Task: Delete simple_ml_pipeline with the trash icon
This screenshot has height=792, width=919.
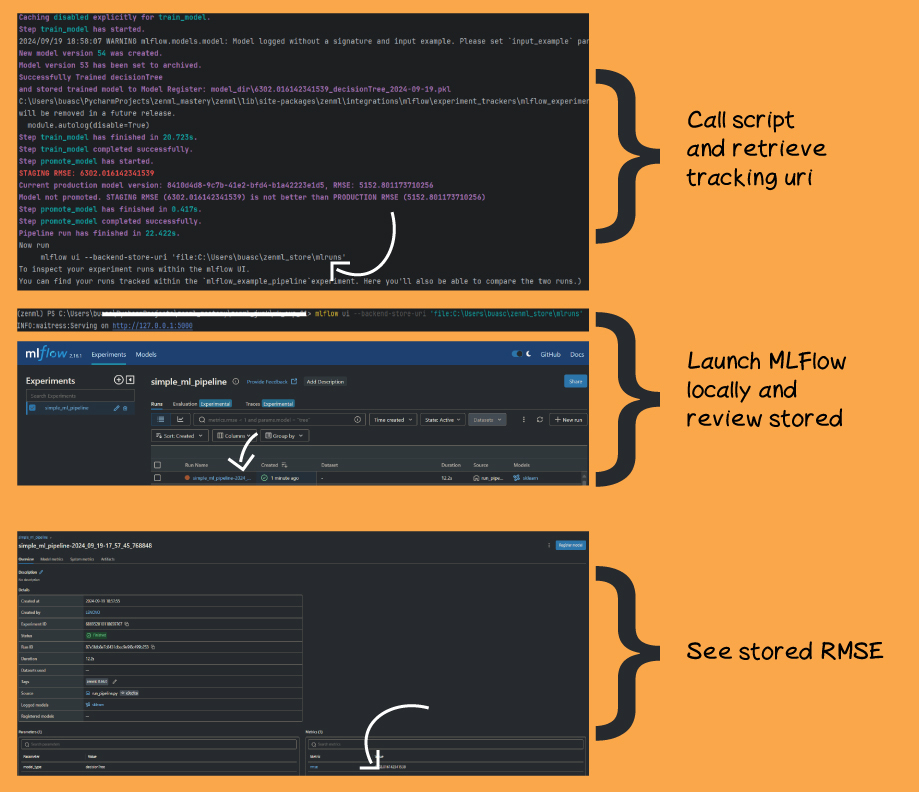Action: tap(125, 408)
